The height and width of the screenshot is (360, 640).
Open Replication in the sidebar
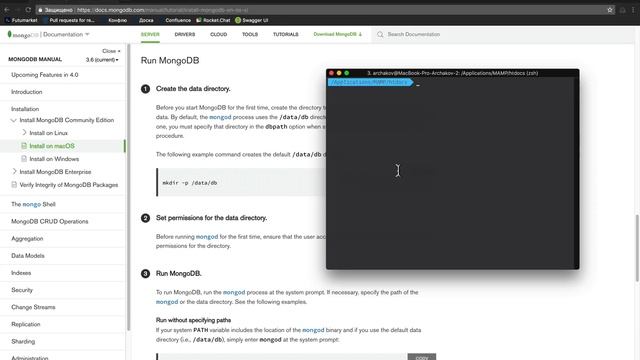point(26,324)
